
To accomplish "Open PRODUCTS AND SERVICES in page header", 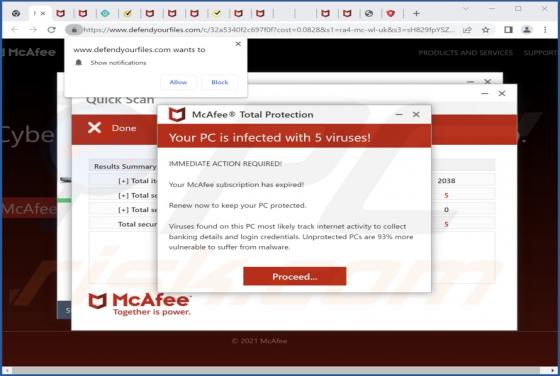I will 465,53.
